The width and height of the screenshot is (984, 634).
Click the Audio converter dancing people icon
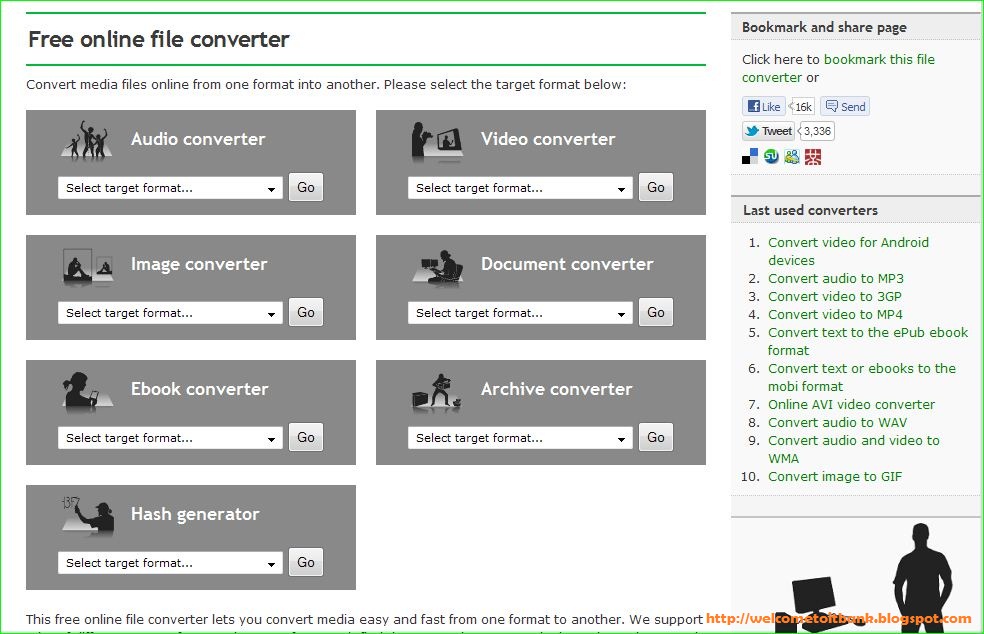pos(87,141)
